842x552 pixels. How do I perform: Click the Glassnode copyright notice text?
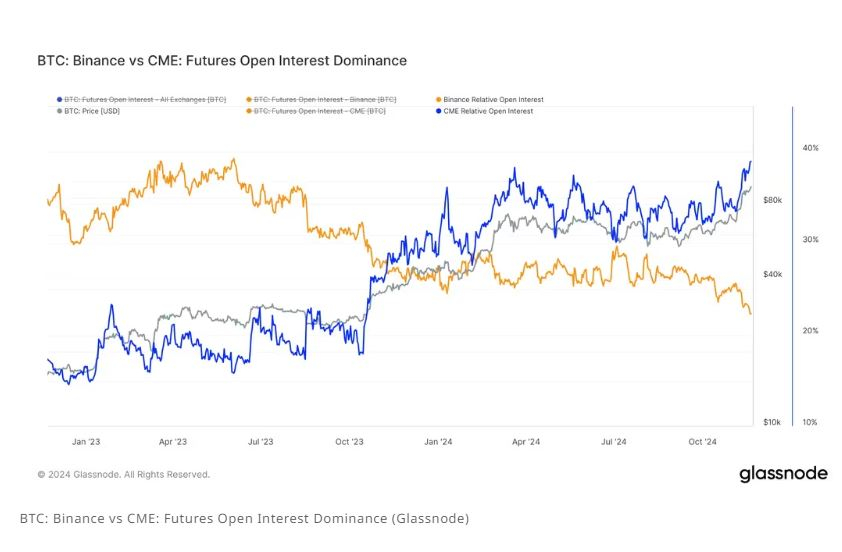[x=124, y=474]
